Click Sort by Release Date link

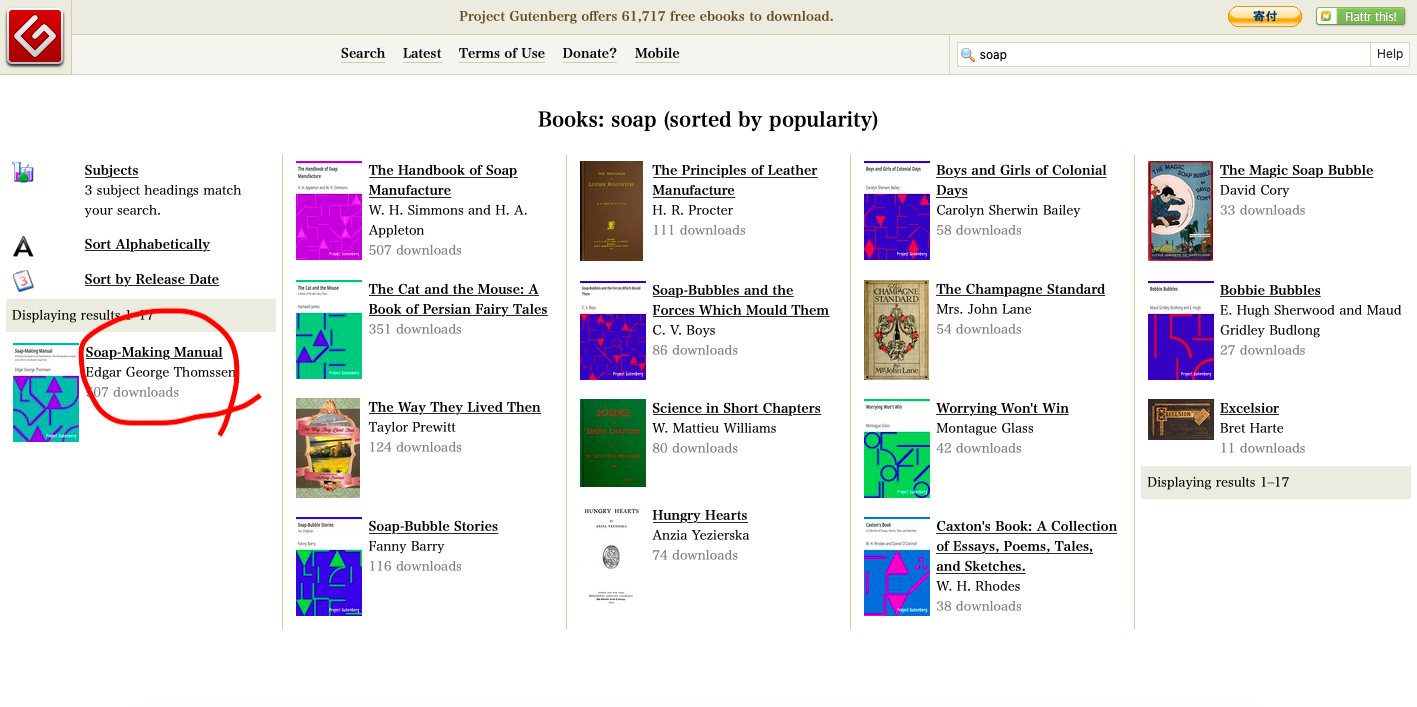[x=152, y=279]
